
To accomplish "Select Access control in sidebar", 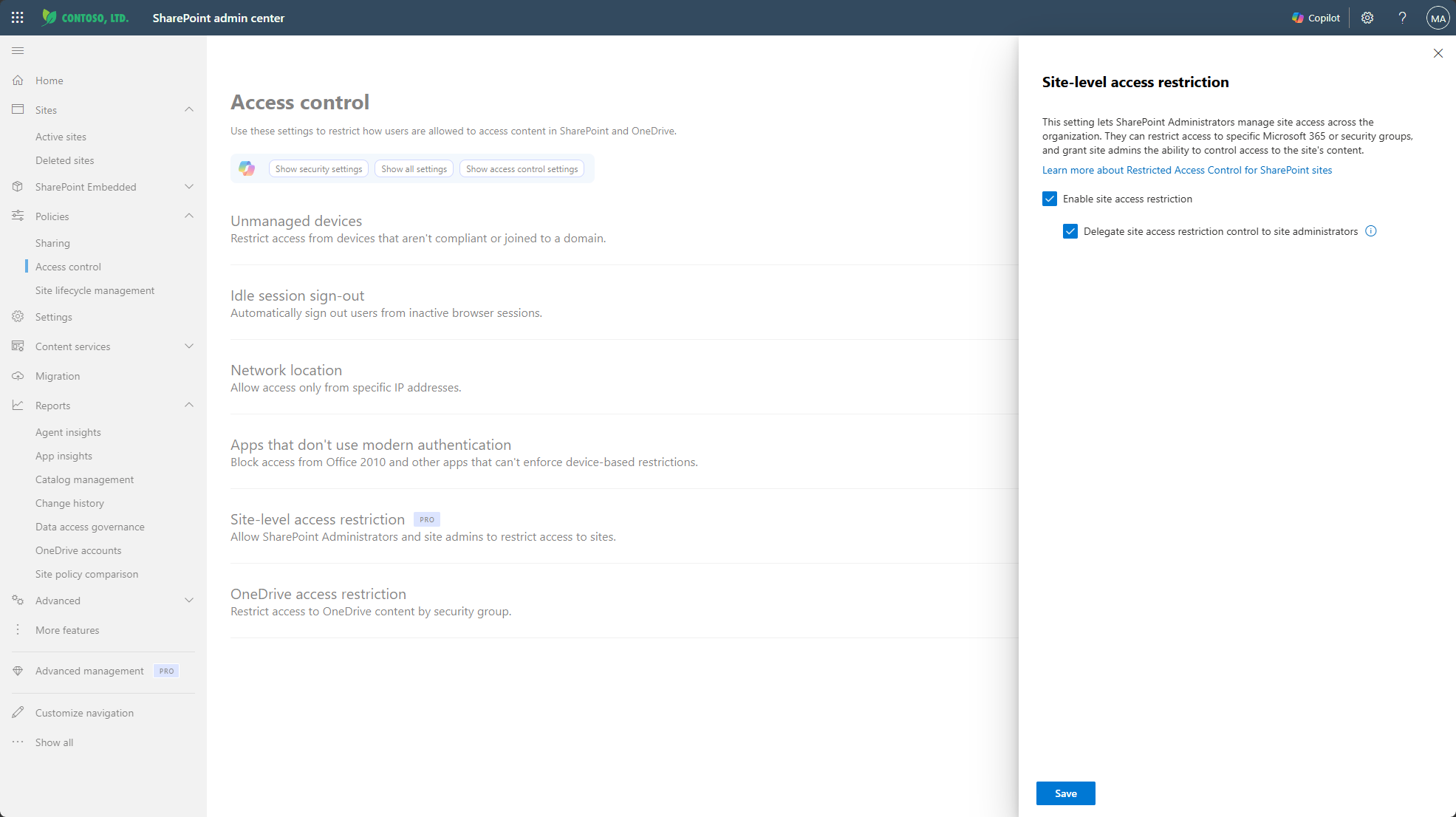I will pos(68,267).
